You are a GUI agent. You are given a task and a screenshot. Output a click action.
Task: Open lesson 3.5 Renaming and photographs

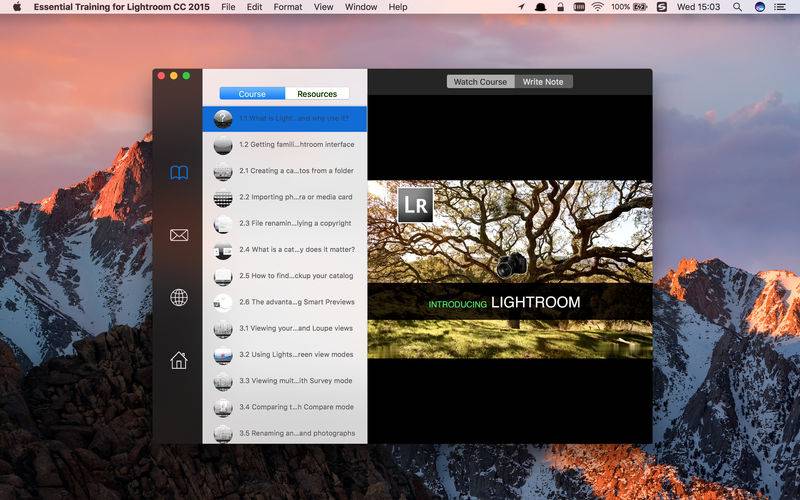click(x=285, y=433)
